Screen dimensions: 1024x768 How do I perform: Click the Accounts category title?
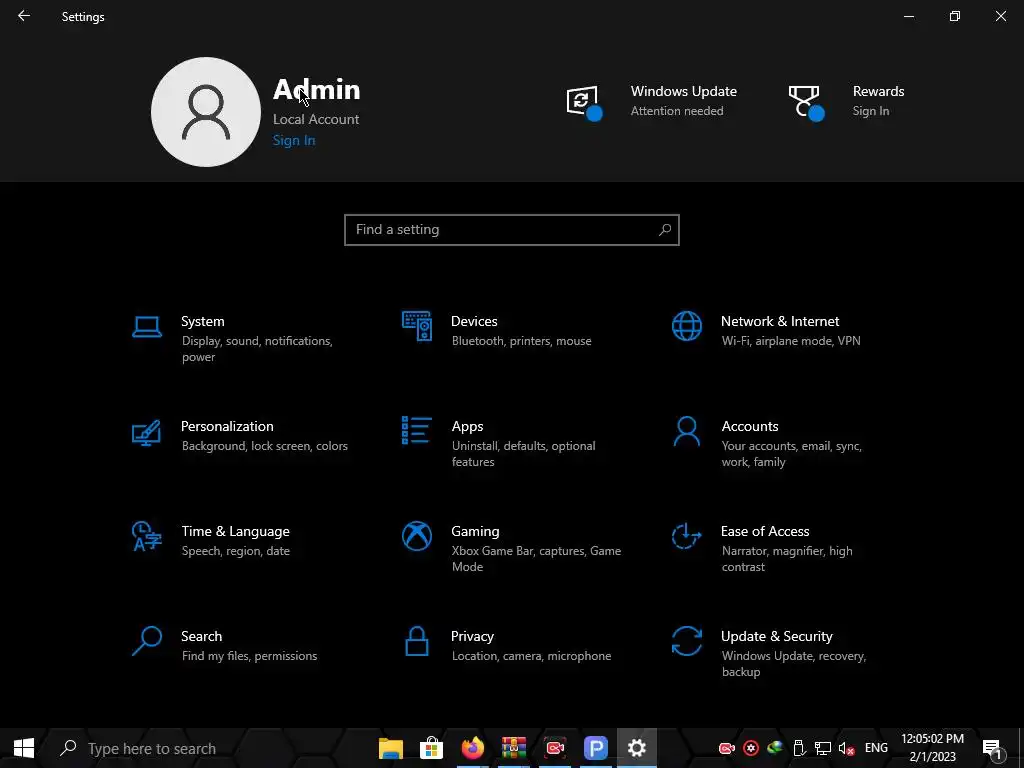(x=750, y=426)
